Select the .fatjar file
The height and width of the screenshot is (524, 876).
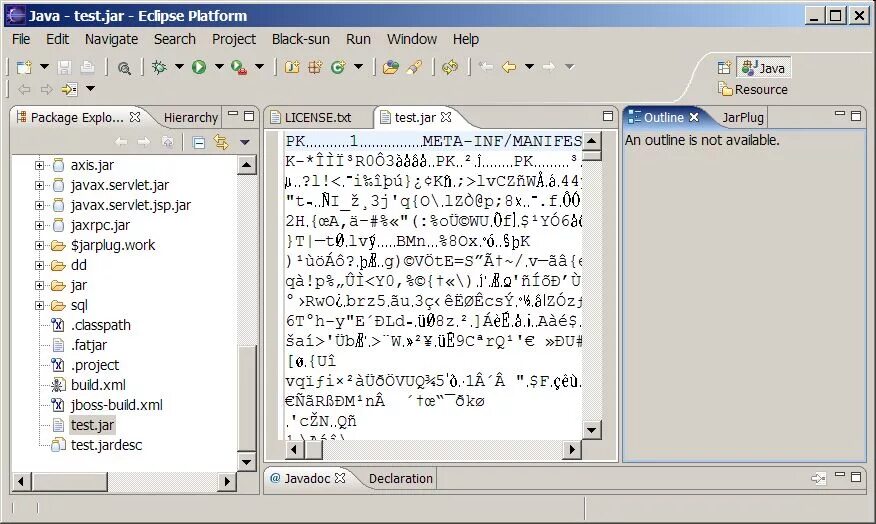[89, 345]
